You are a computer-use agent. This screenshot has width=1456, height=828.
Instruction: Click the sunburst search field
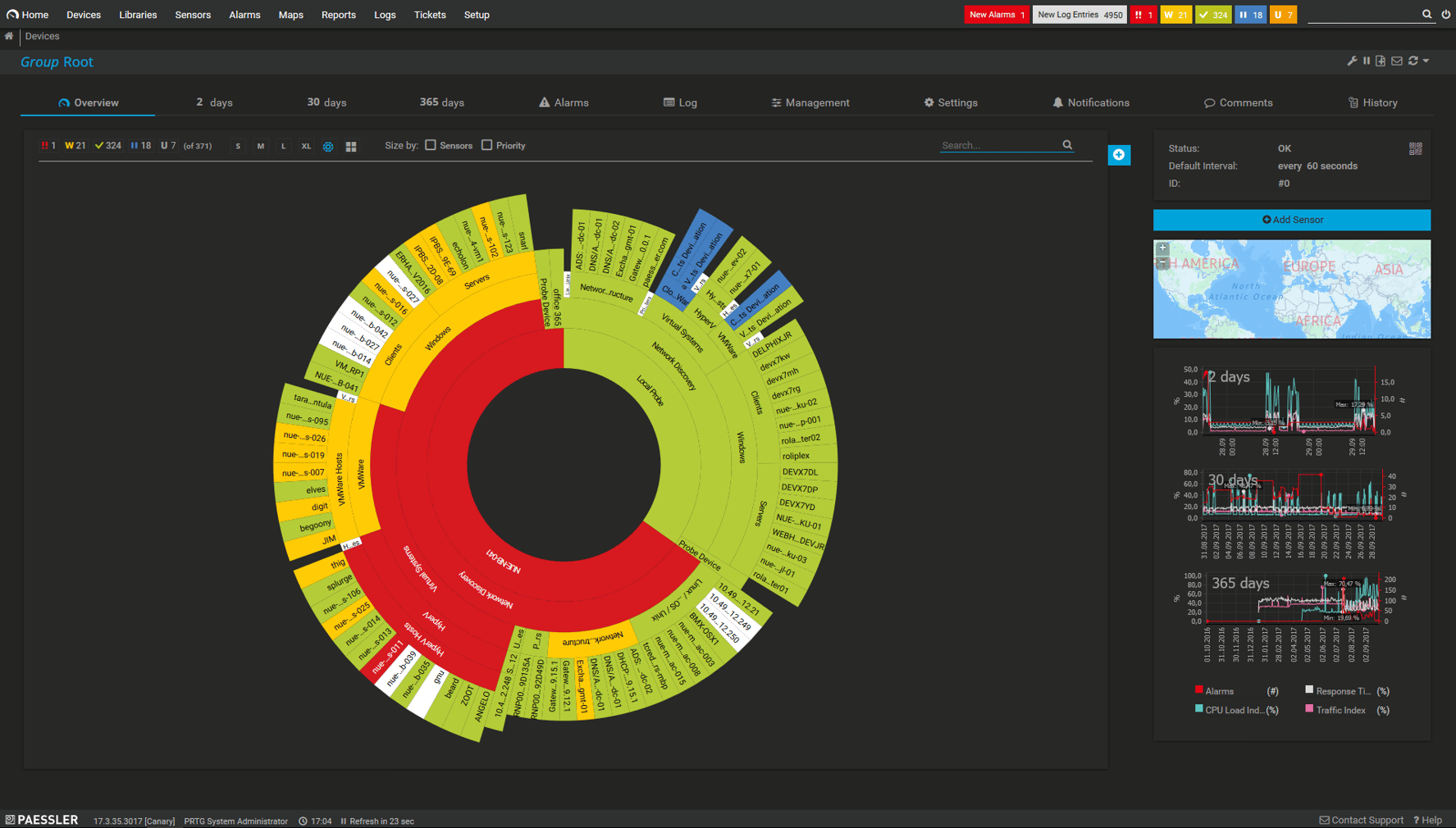coord(1001,145)
